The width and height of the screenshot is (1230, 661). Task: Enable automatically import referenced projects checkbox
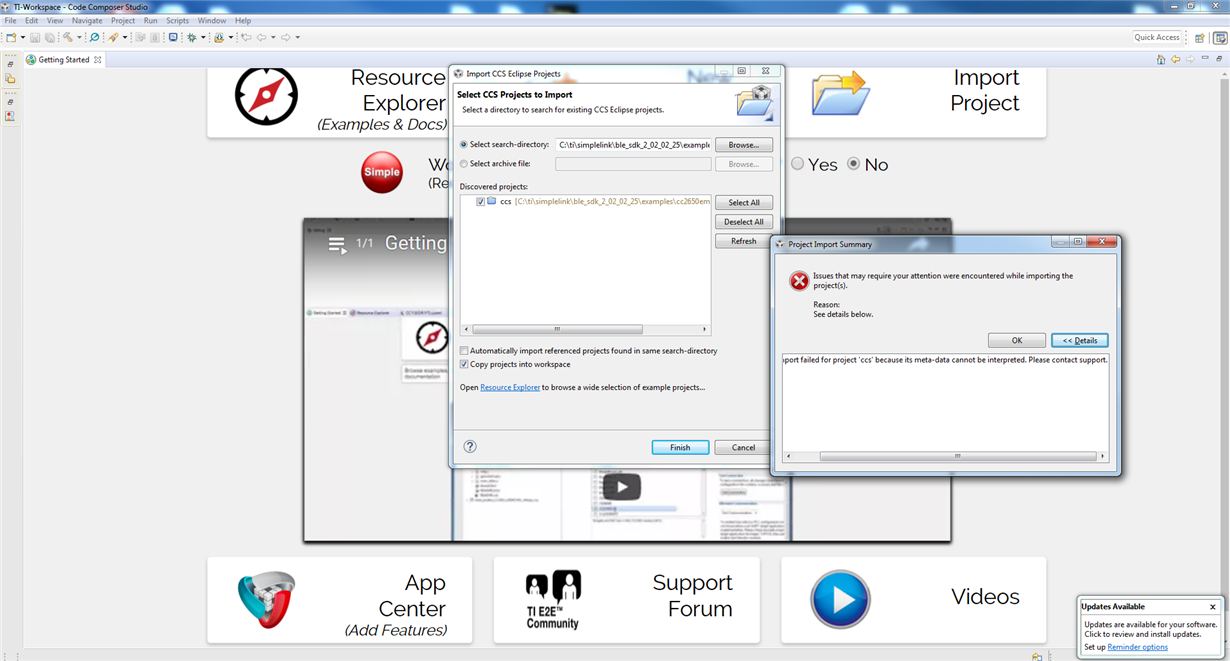[x=464, y=351]
